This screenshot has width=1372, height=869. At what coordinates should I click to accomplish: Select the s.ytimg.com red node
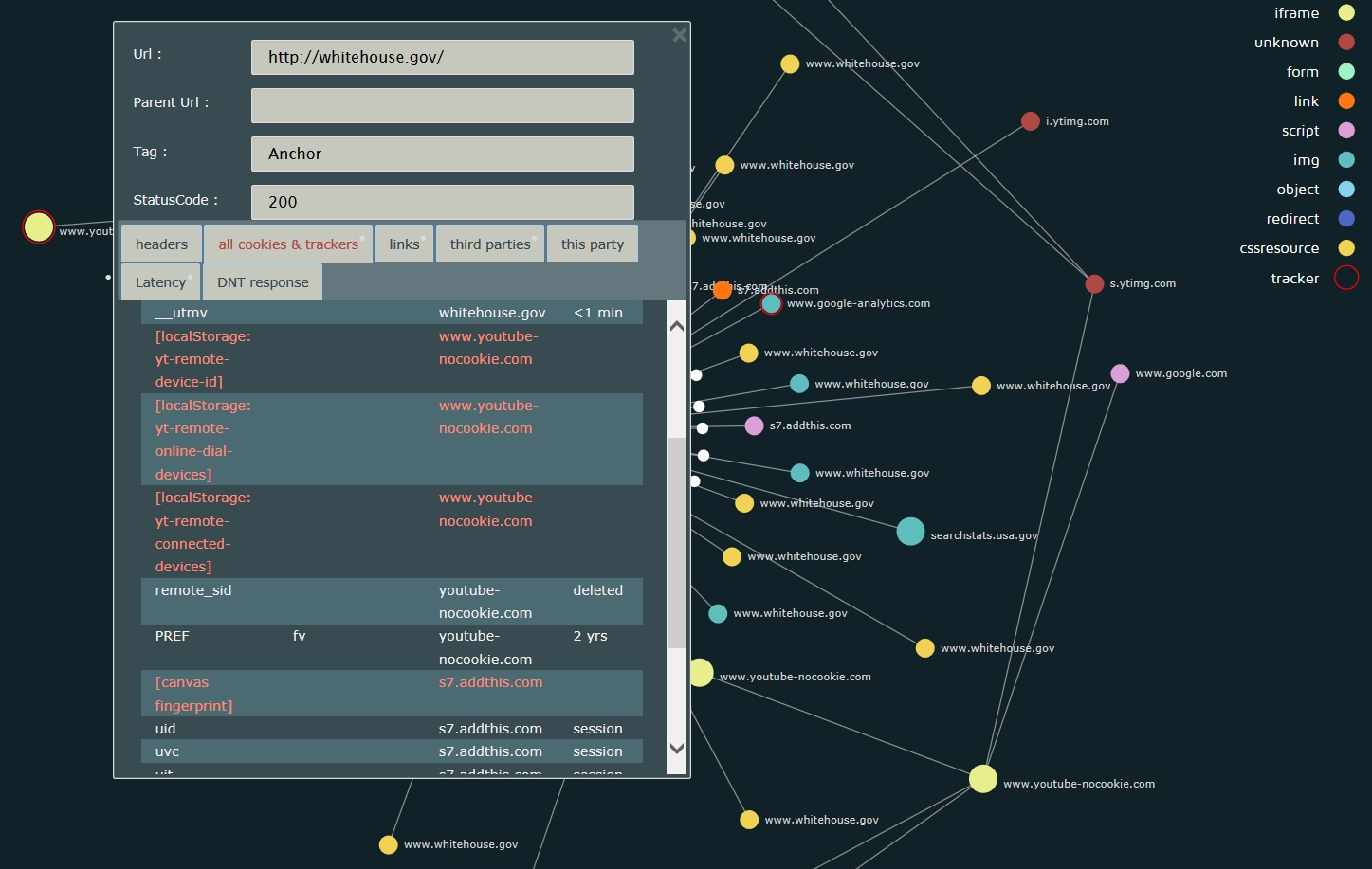1094,283
